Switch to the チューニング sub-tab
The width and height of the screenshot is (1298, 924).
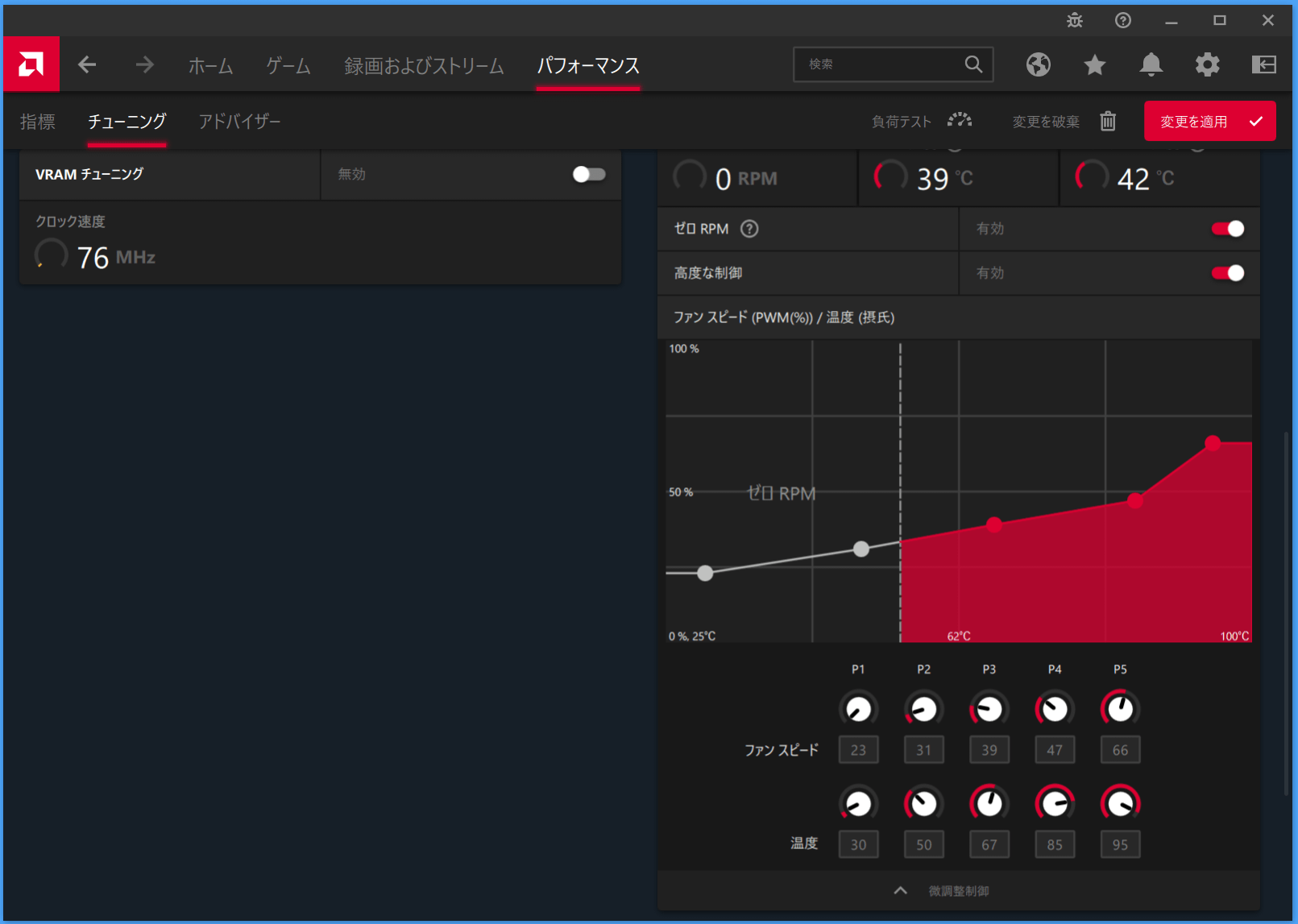126,122
